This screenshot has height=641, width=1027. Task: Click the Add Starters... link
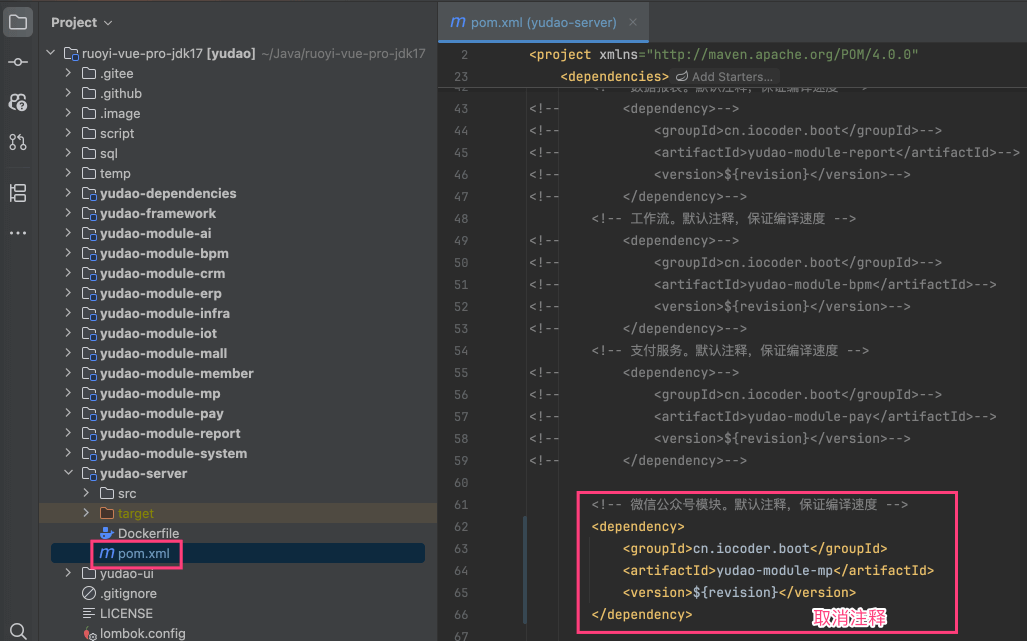tap(732, 76)
